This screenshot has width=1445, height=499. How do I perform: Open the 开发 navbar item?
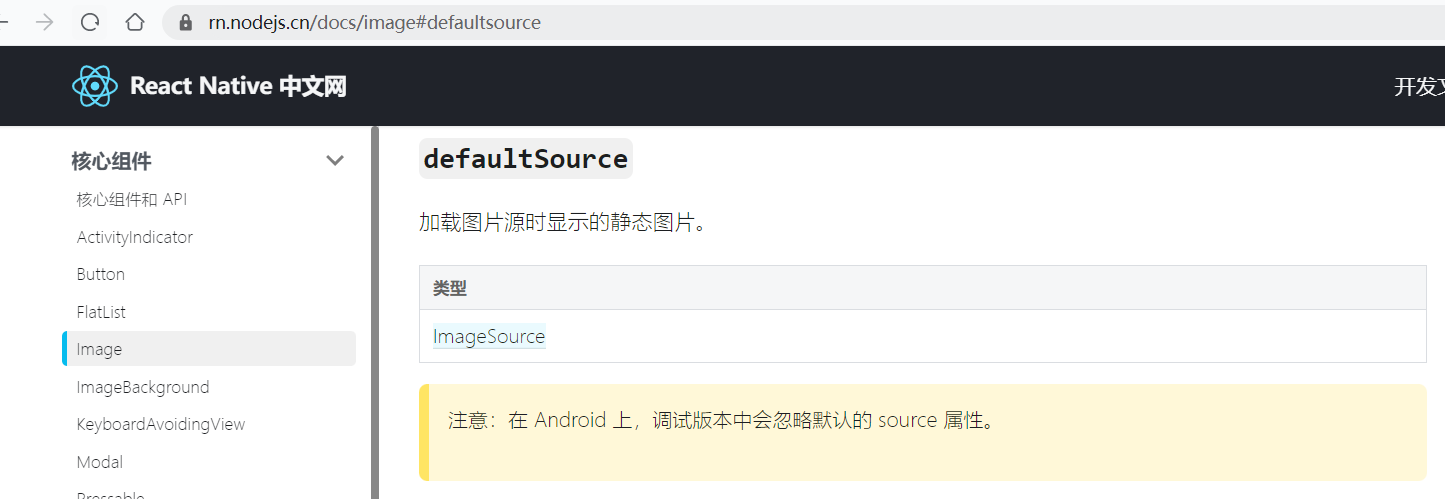tap(1419, 87)
